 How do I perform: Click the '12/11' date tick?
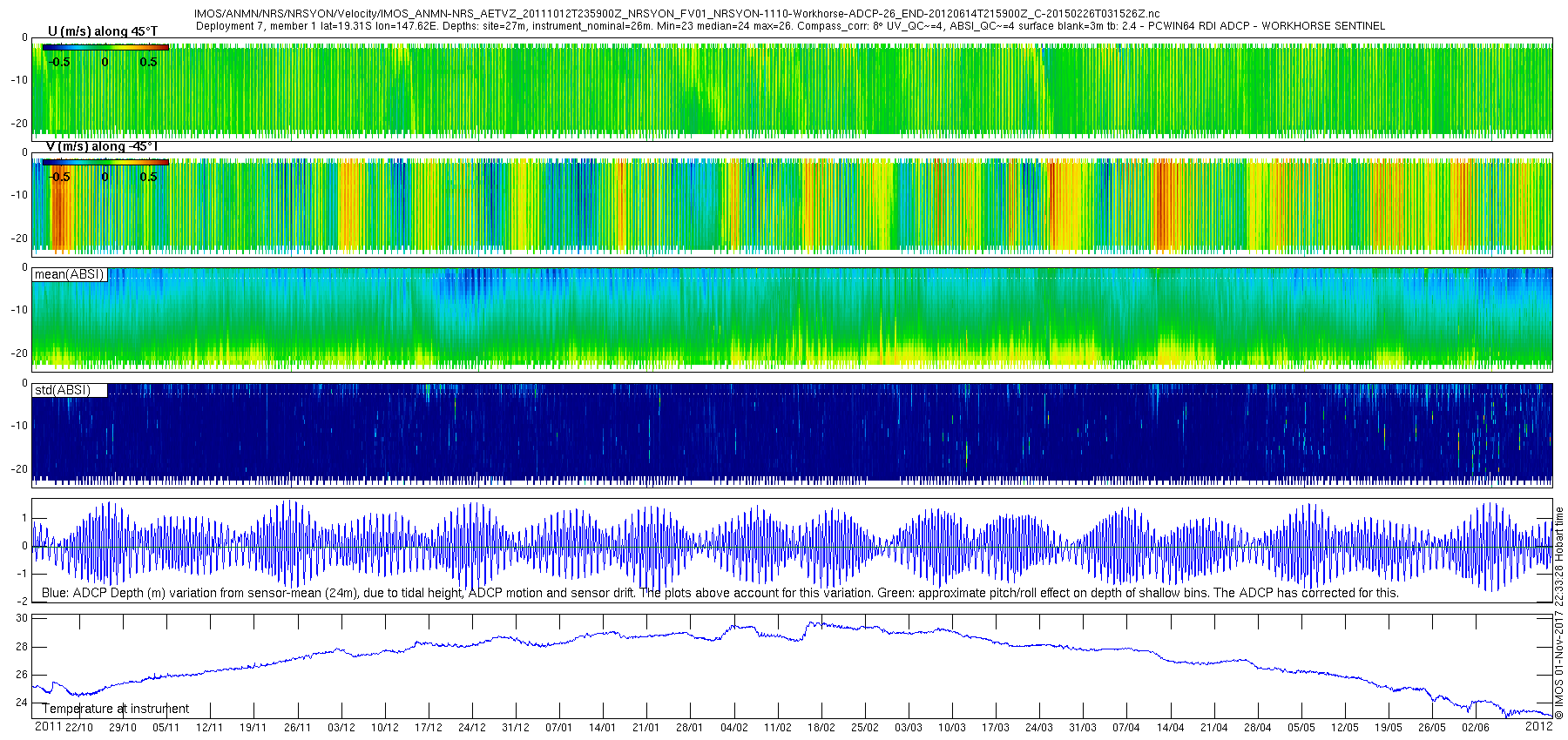coord(210,728)
